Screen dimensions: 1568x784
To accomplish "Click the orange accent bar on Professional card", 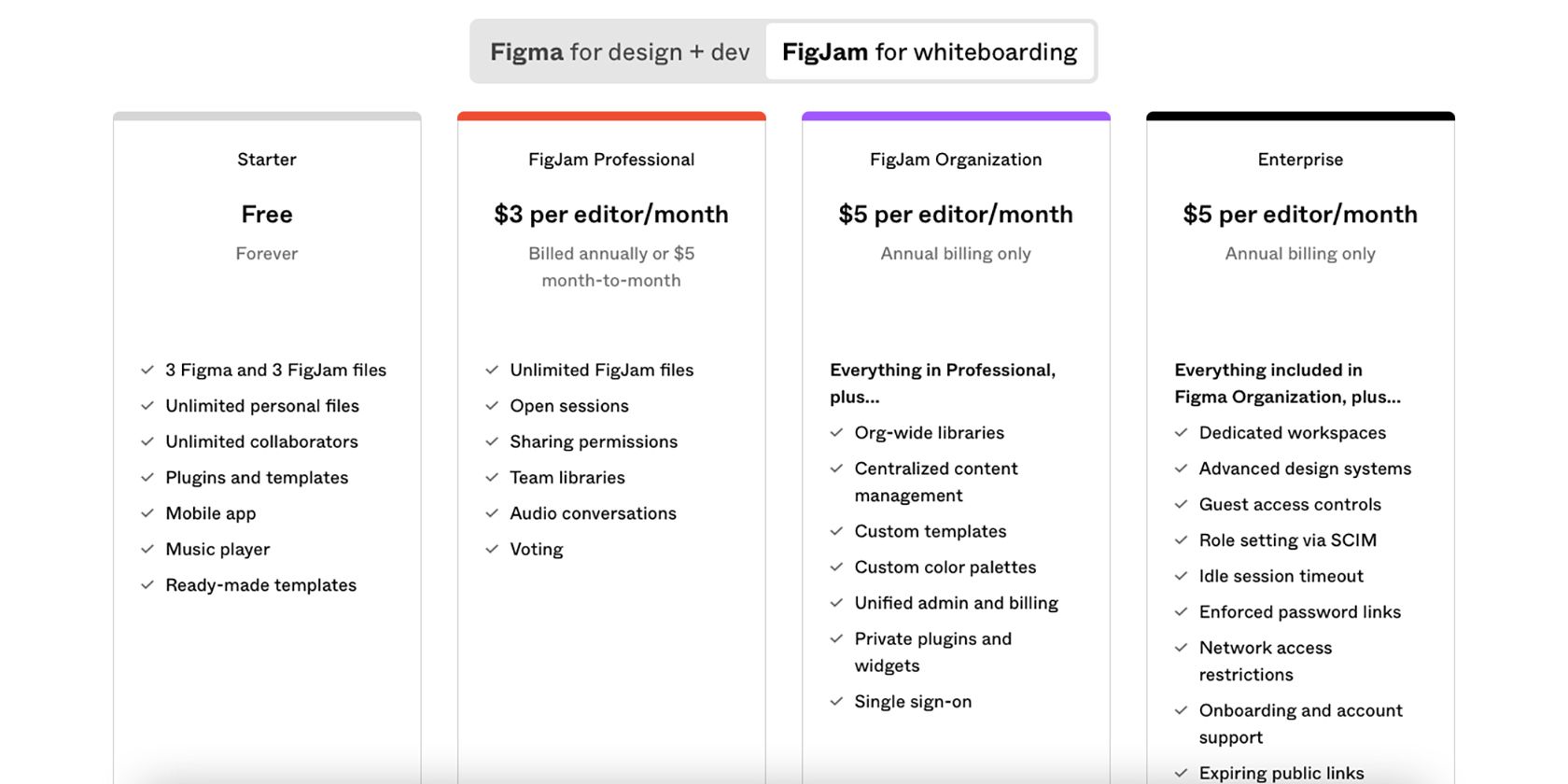I will coord(611,116).
